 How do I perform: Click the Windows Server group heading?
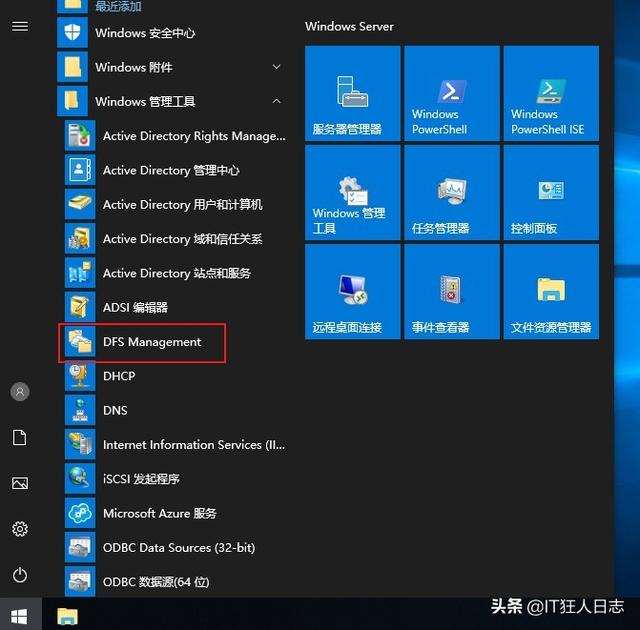pos(349,27)
